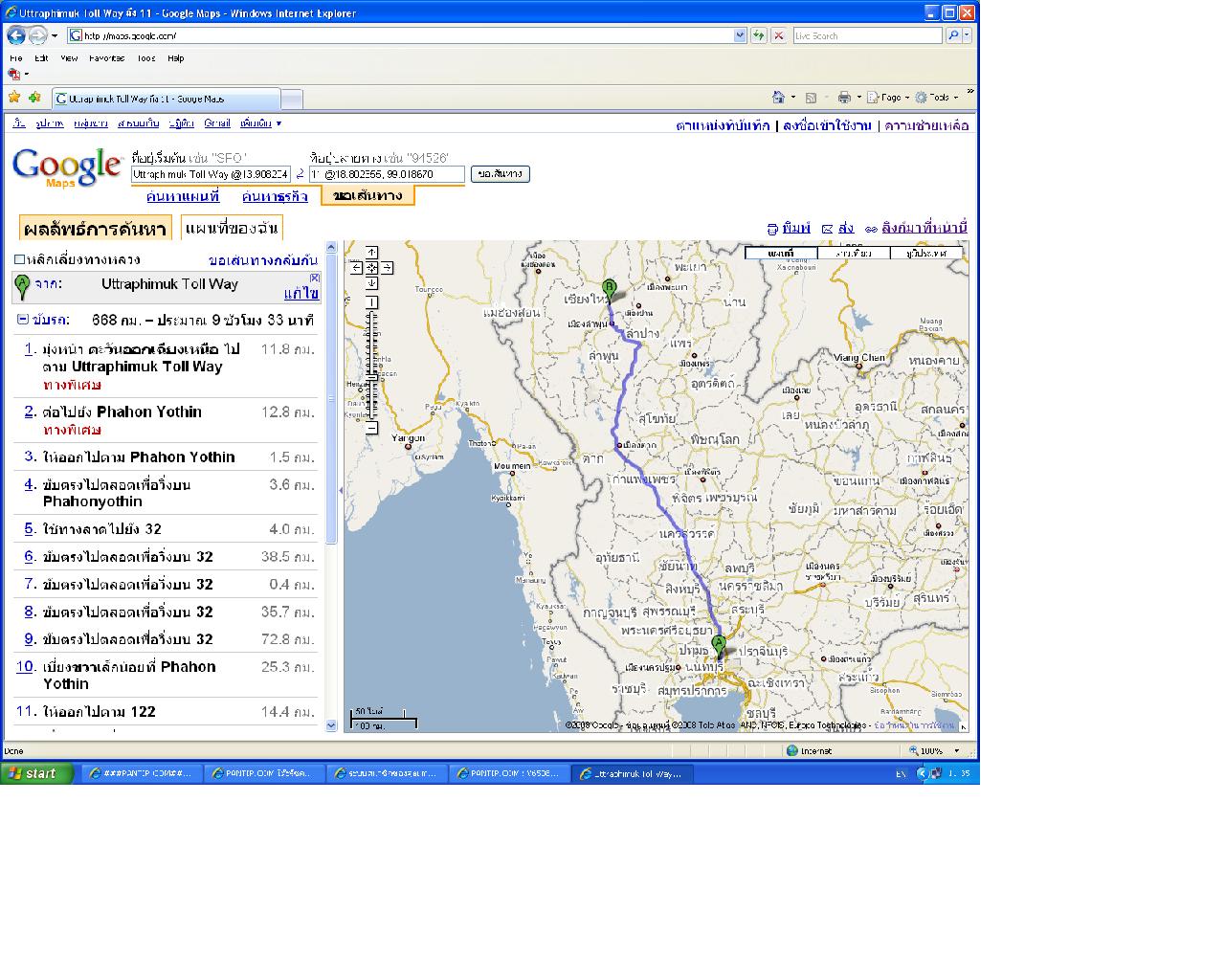1225x980 pixels.
Task: Open the Favorites menu
Action: pyautogui.click(x=106, y=58)
